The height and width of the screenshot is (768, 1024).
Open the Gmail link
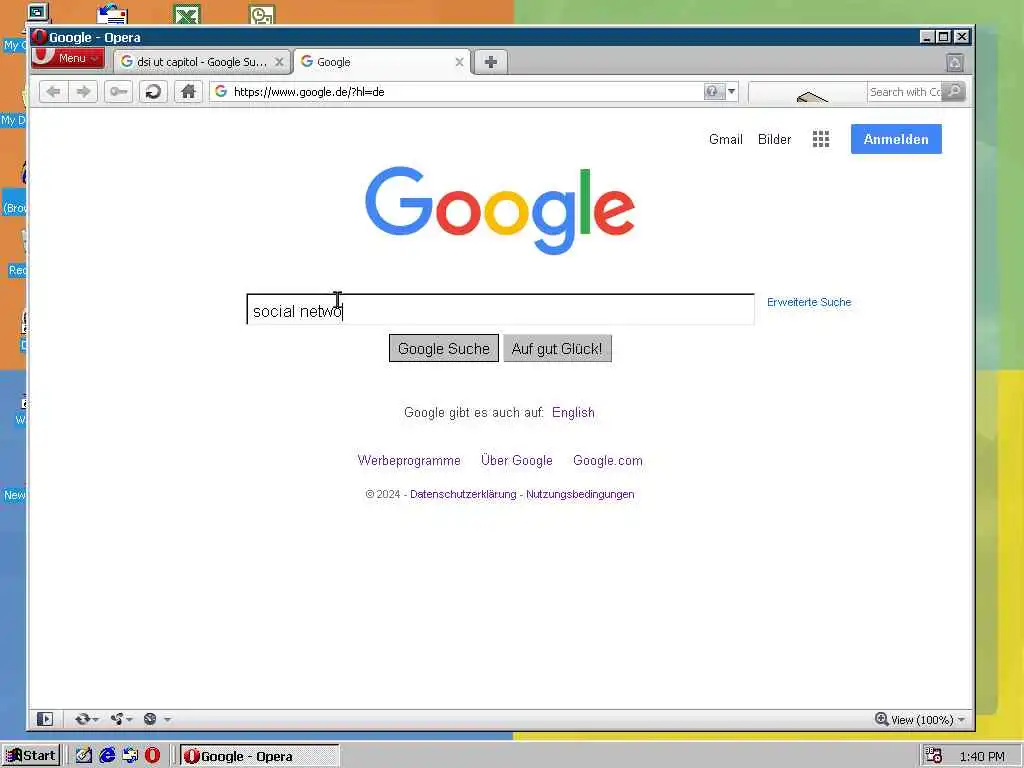tap(726, 139)
